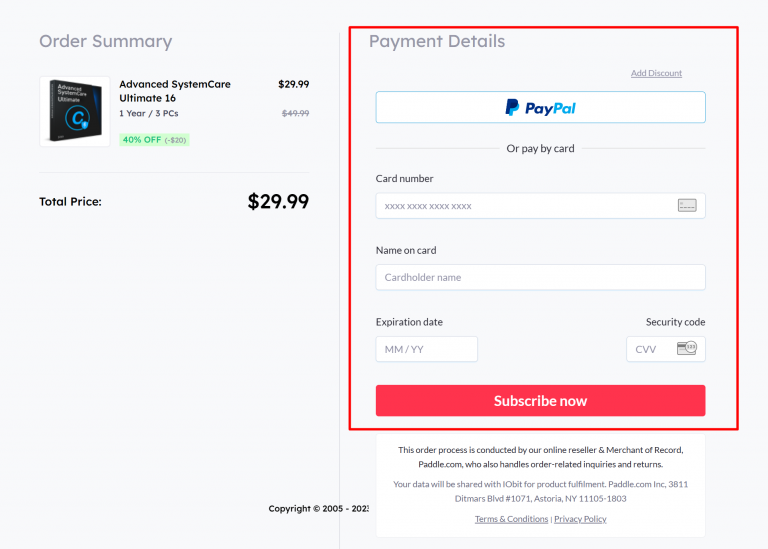Click the CVV security code field
The width and height of the screenshot is (768, 549).
pyautogui.click(x=650, y=349)
